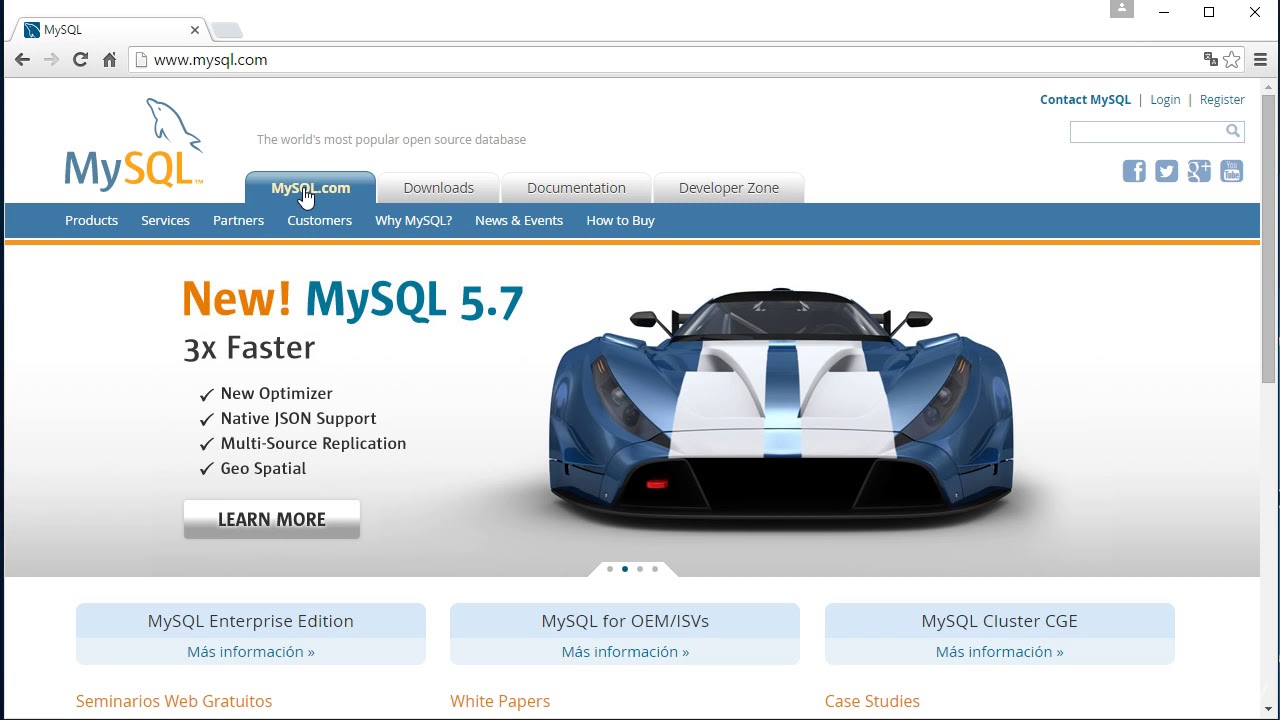The height and width of the screenshot is (720, 1280).
Task: Open MySQL Google Plus icon
Action: (1199, 171)
